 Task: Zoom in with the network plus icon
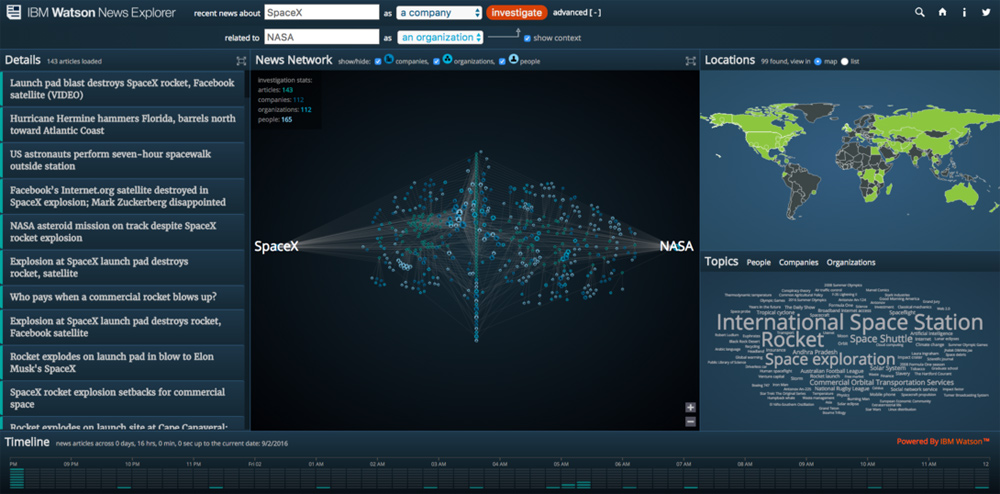(x=691, y=407)
